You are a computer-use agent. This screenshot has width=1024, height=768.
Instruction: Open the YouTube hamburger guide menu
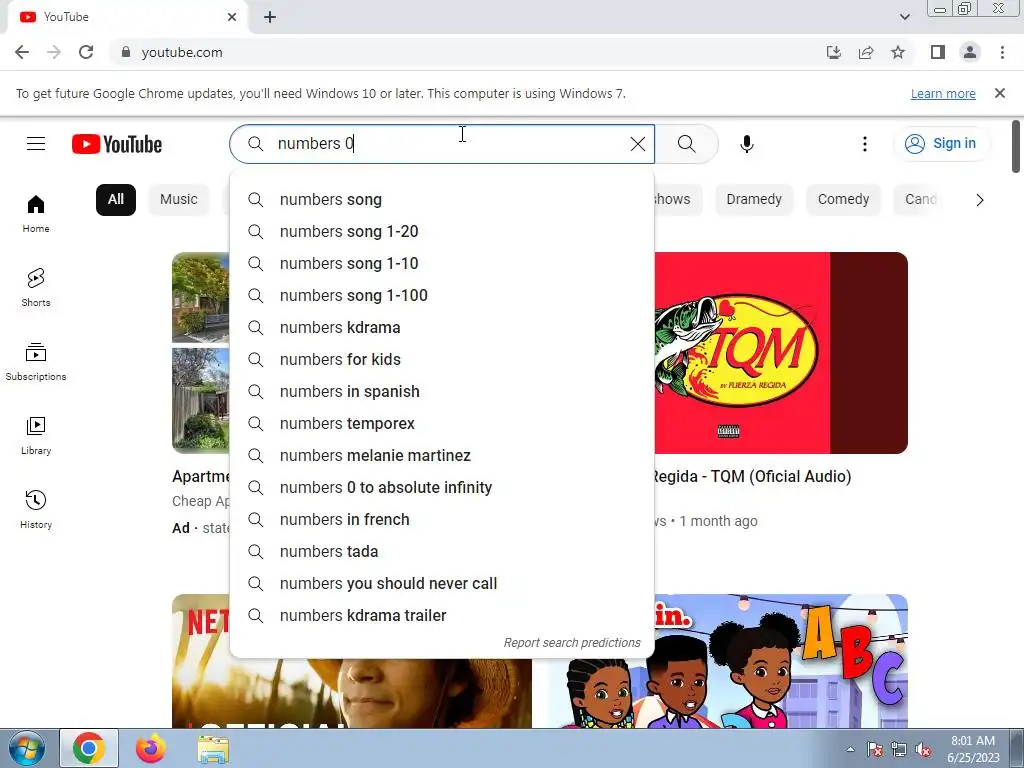coord(36,144)
